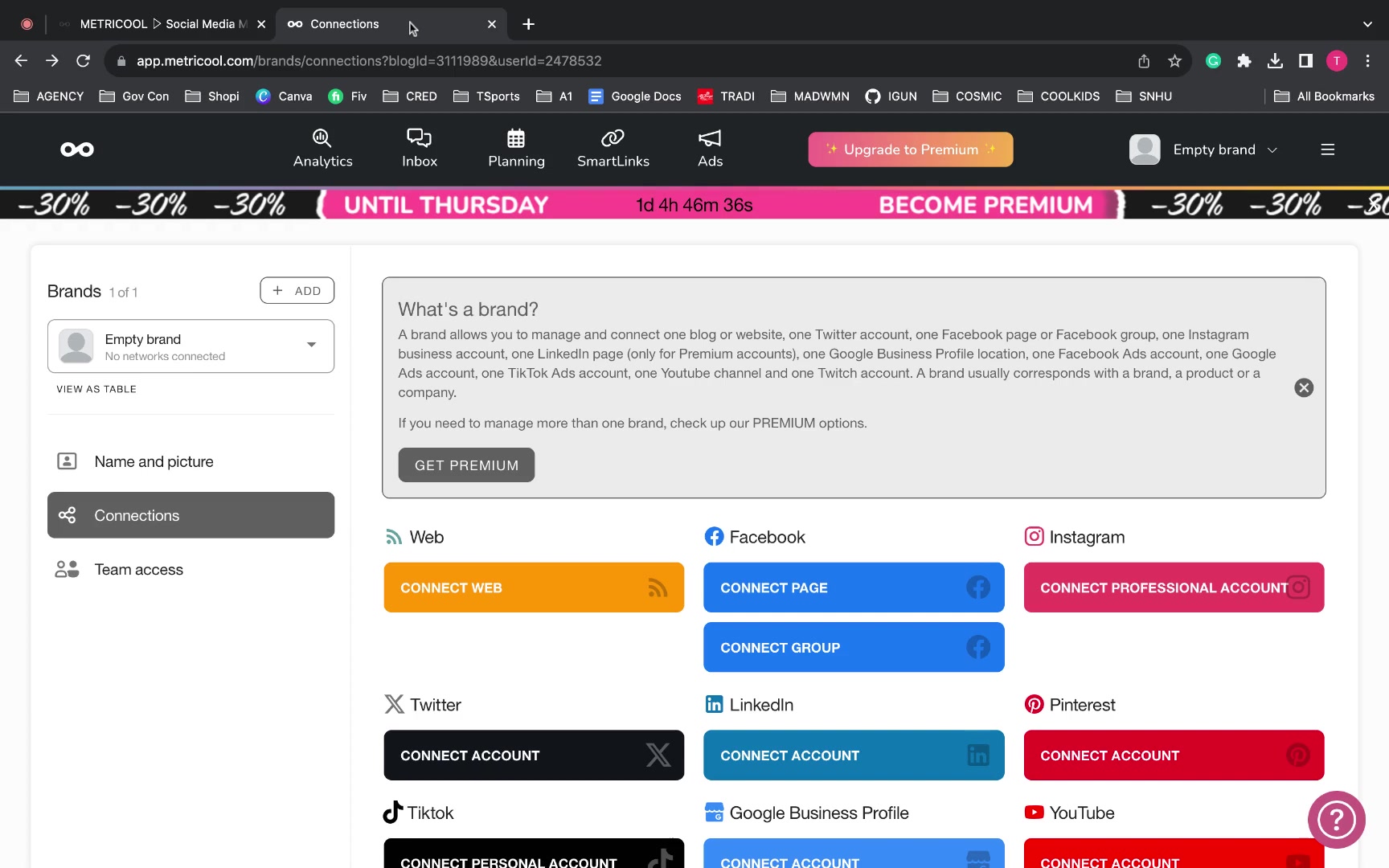Connect the LinkedIn account
The height and width of the screenshot is (868, 1389).
tap(854, 755)
